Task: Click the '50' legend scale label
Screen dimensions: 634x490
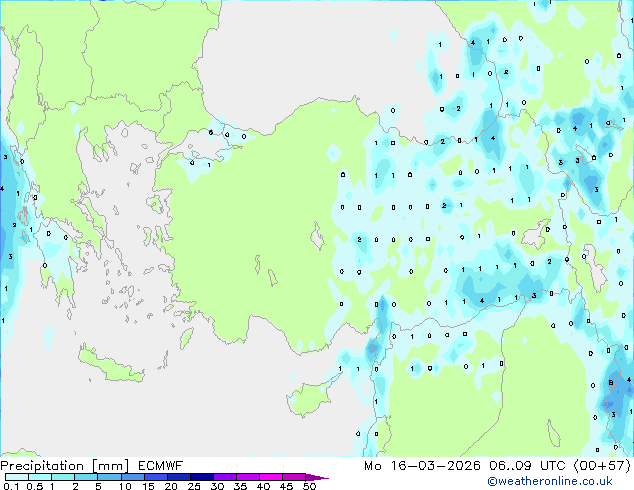Action: click(x=309, y=486)
